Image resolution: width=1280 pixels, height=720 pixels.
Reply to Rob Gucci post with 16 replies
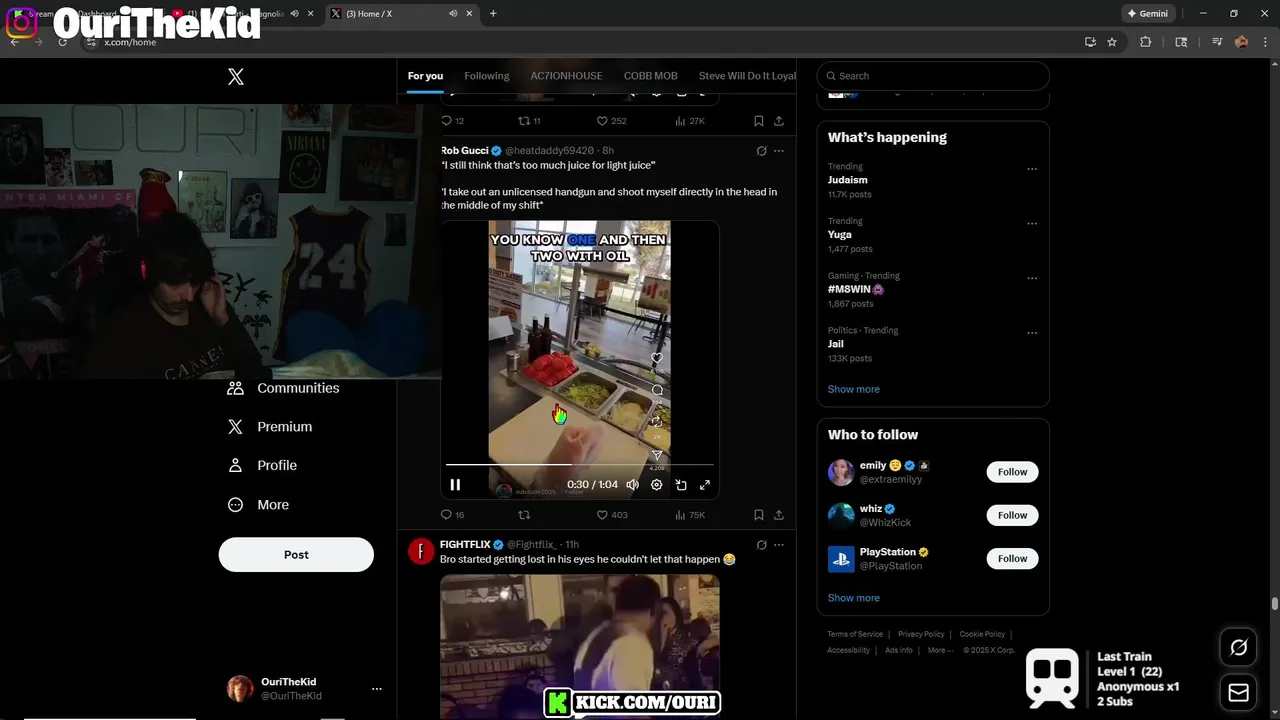[452, 515]
